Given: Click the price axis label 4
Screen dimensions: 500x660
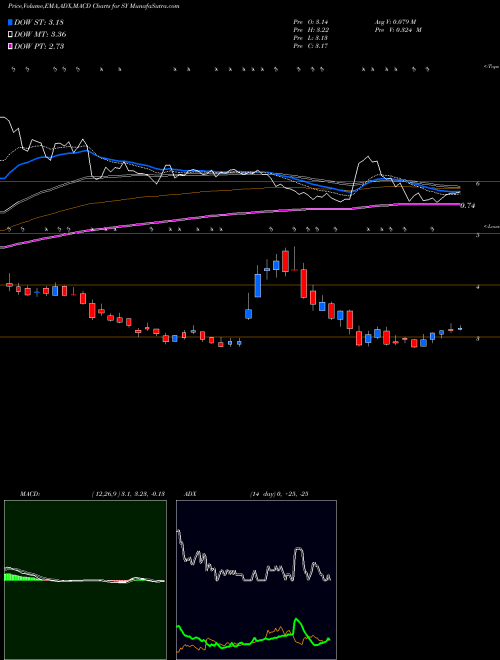Looking at the screenshot, I should pyautogui.click(x=478, y=287).
